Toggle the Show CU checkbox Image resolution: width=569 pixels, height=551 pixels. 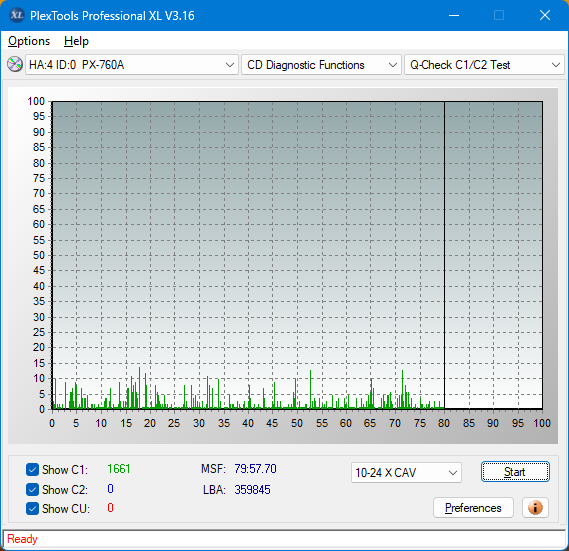click(x=32, y=509)
